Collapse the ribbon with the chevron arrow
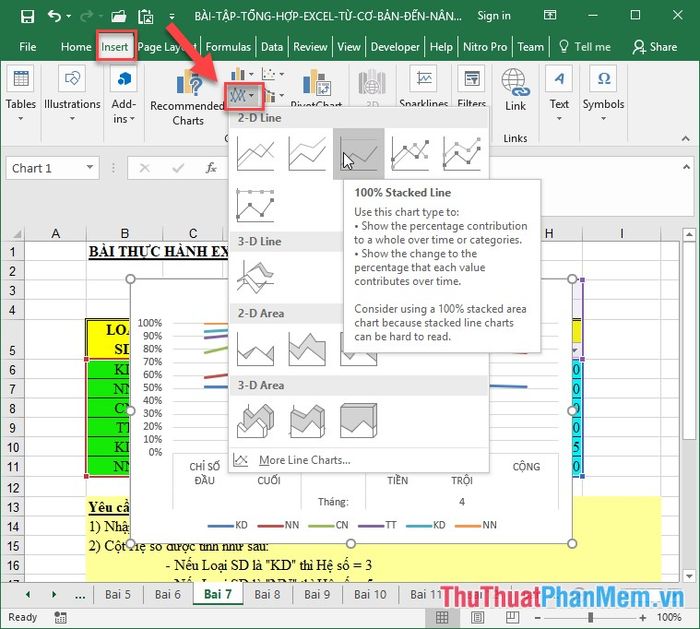Viewport: 700px width, 629px height. coord(685,139)
